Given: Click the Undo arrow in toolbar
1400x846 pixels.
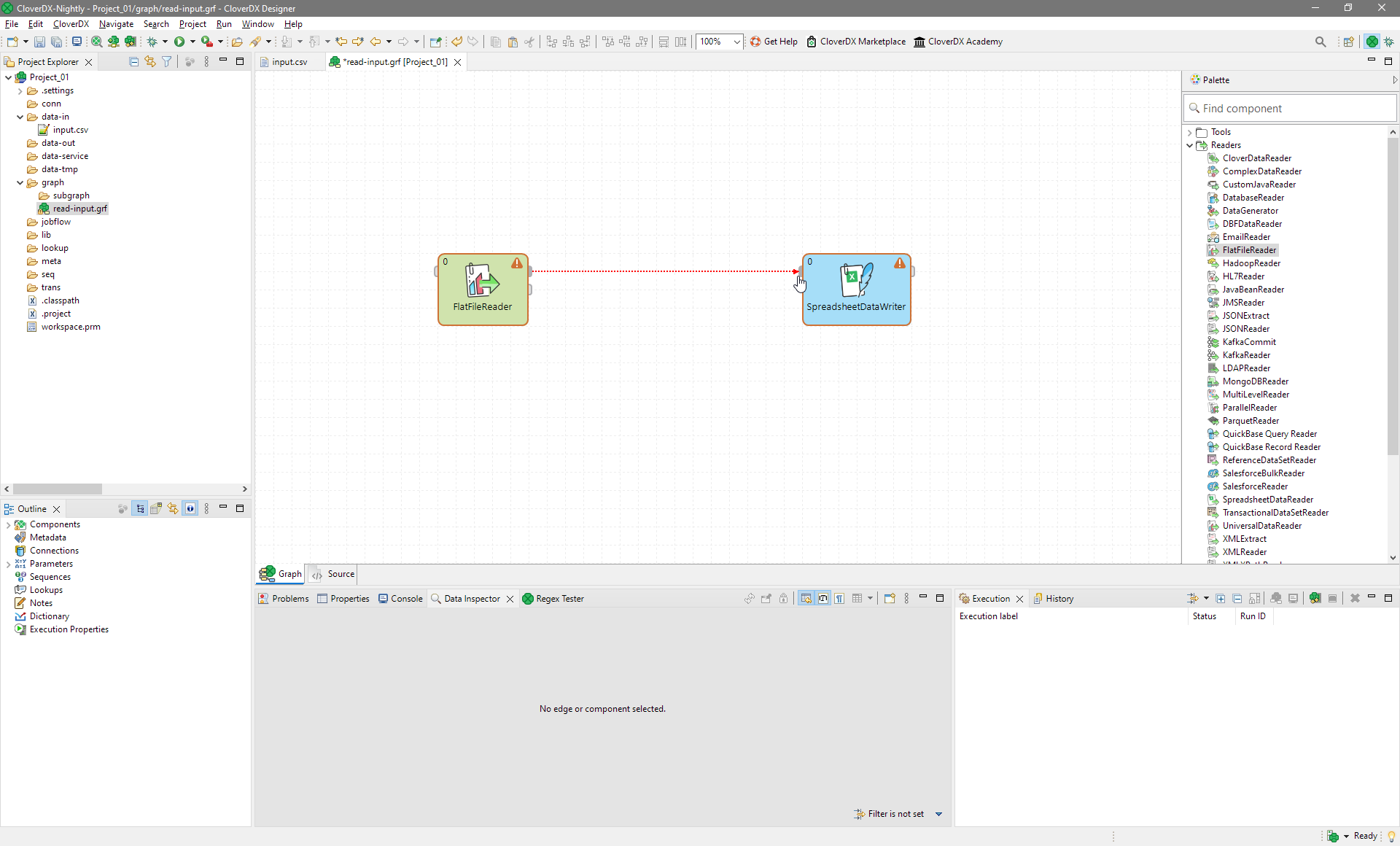Looking at the screenshot, I should [456, 42].
